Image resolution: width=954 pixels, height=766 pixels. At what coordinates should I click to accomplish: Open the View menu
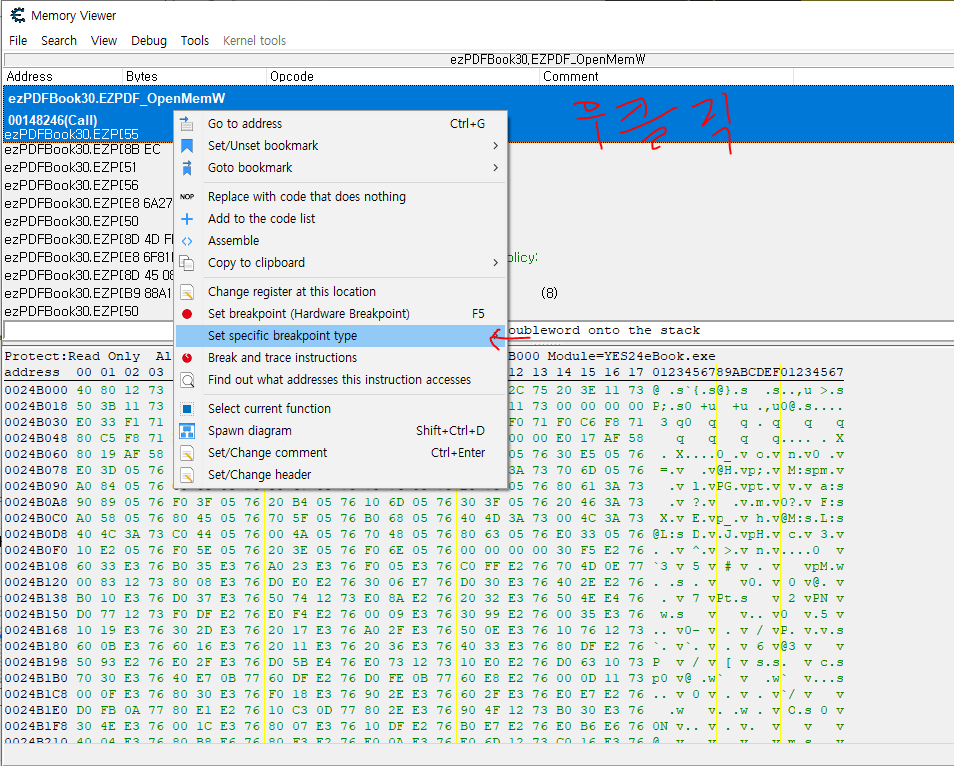(104, 41)
